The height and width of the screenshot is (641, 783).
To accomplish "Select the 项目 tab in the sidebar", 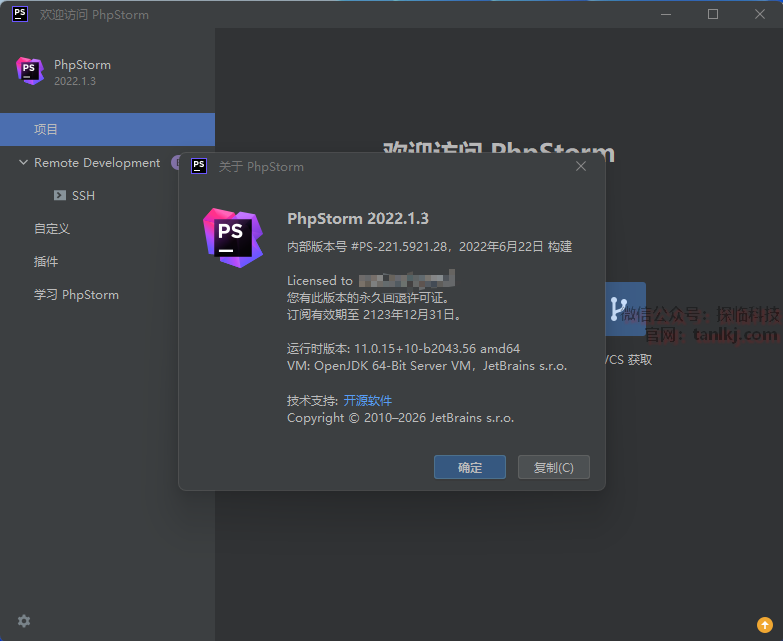I will click(46, 129).
